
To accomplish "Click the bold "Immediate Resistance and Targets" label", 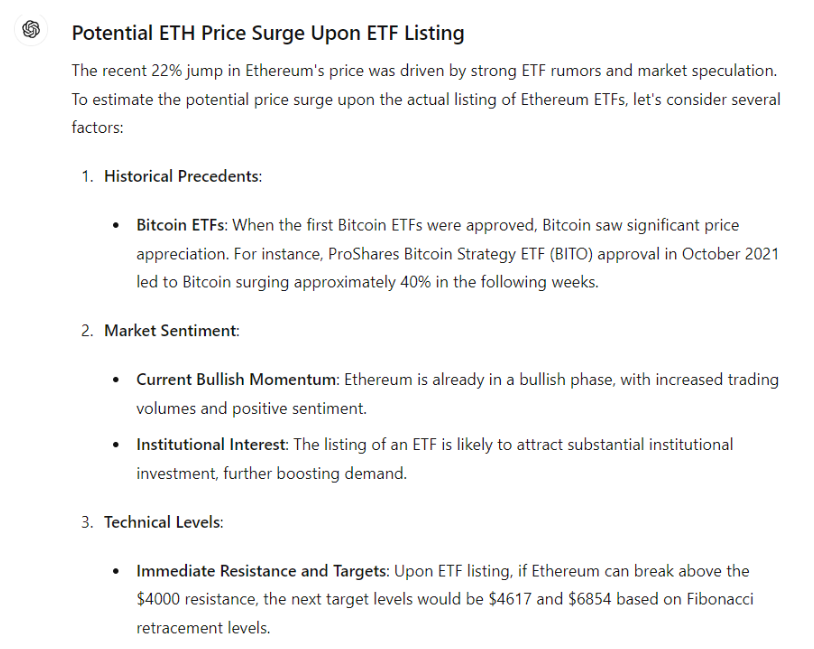I will coord(261,571).
